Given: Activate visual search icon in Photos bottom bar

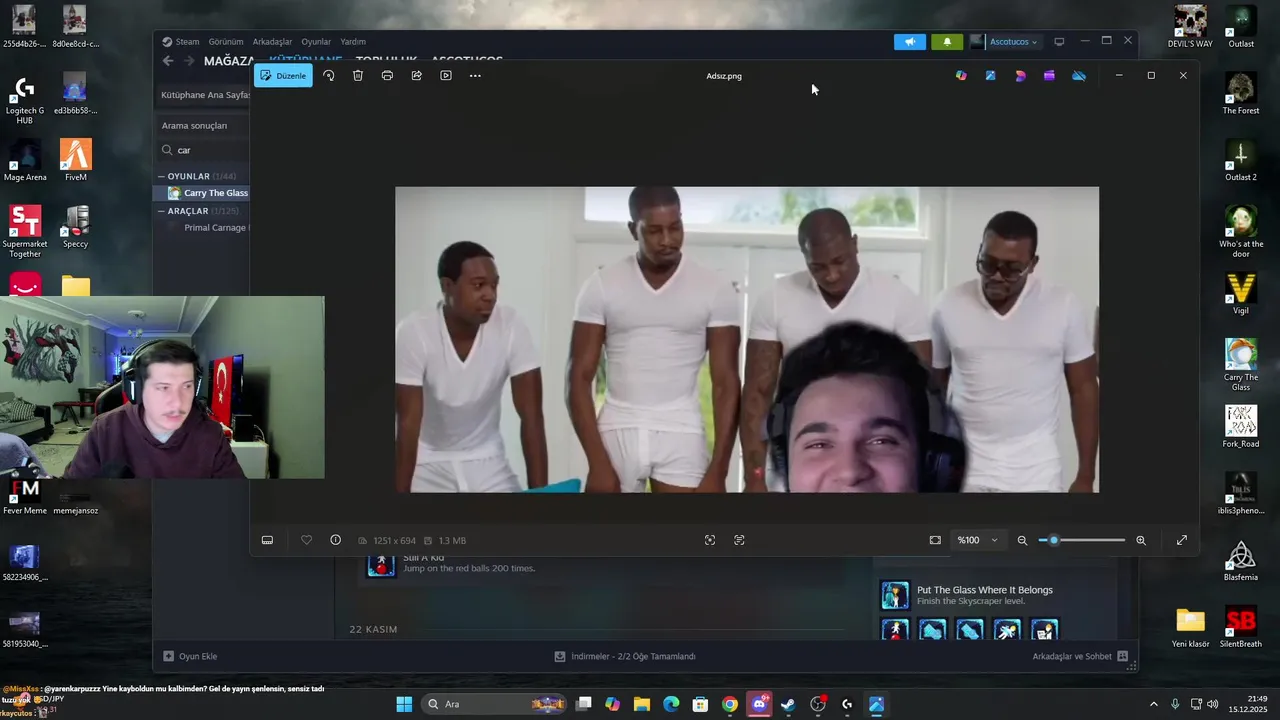Looking at the screenshot, I should (x=710, y=540).
